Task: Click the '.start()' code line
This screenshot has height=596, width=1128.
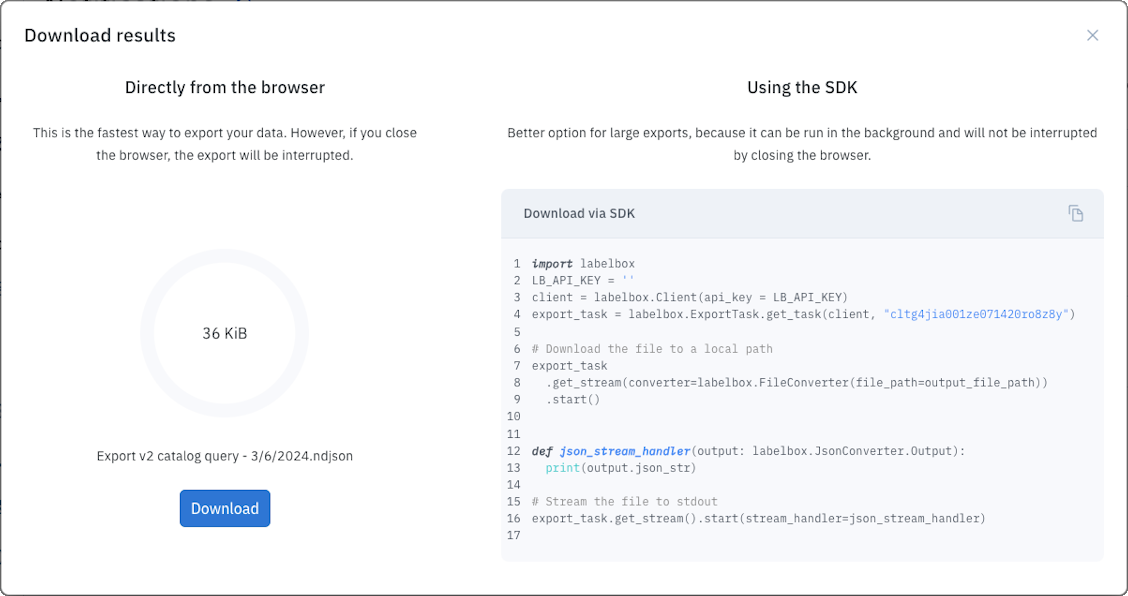Action: click(573, 399)
